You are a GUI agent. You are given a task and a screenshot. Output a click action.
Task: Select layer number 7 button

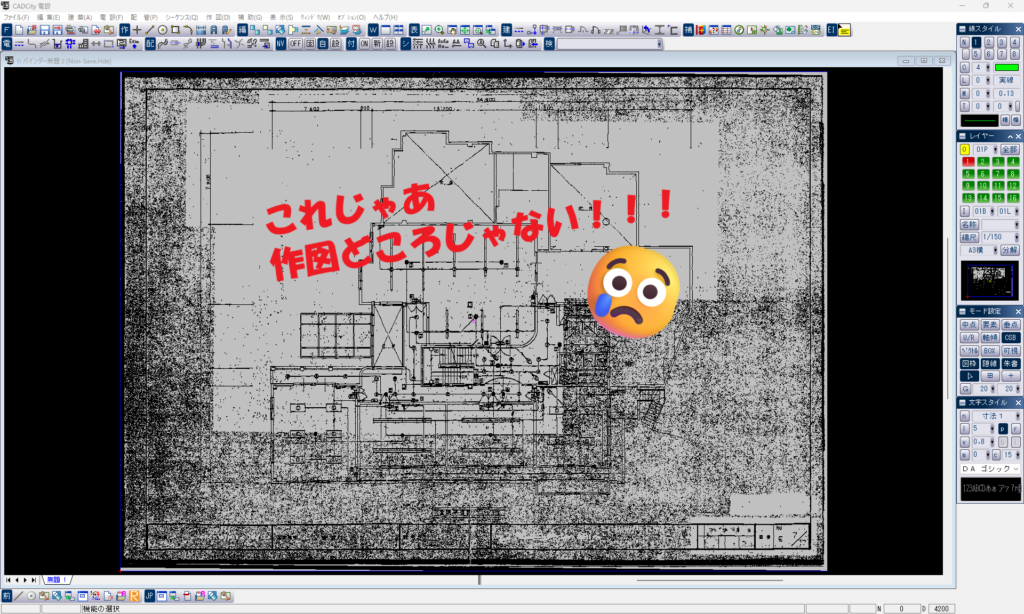[x=998, y=174]
